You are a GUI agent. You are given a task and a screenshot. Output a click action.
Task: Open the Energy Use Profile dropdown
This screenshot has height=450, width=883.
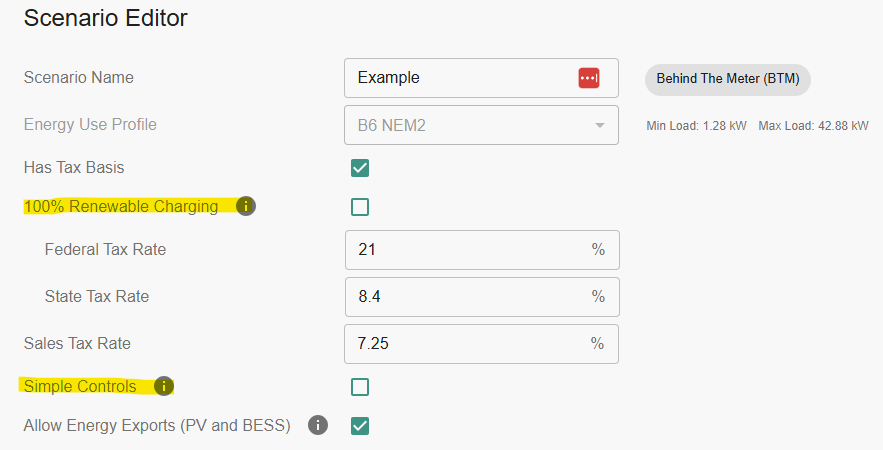[470, 125]
